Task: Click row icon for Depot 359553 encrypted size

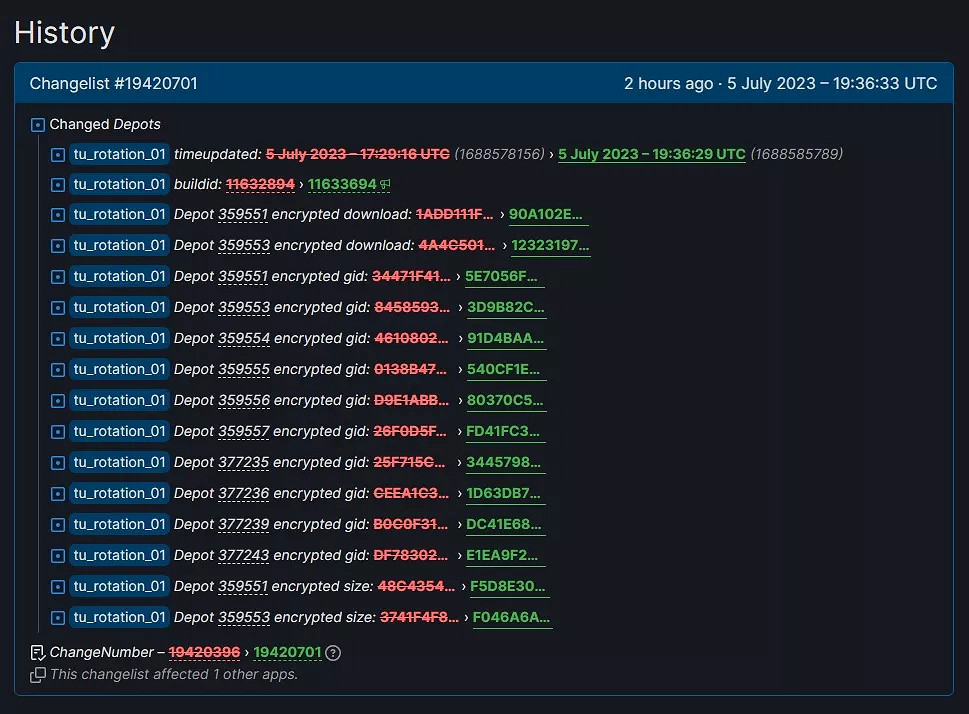Action: (x=58, y=618)
